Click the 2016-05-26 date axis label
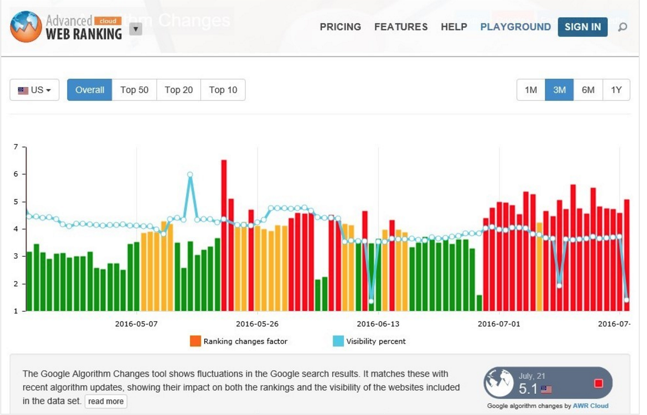The image size is (647, 415). coord(257,324)
